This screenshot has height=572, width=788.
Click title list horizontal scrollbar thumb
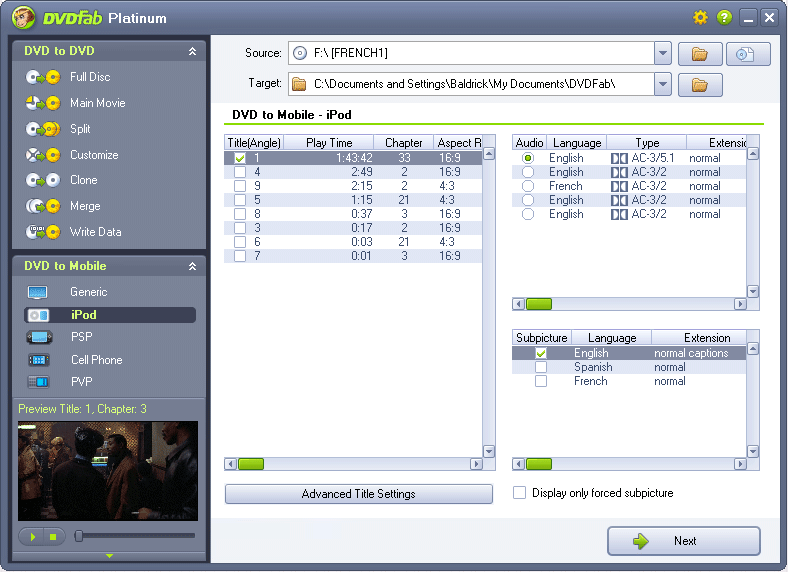[251, 464]
